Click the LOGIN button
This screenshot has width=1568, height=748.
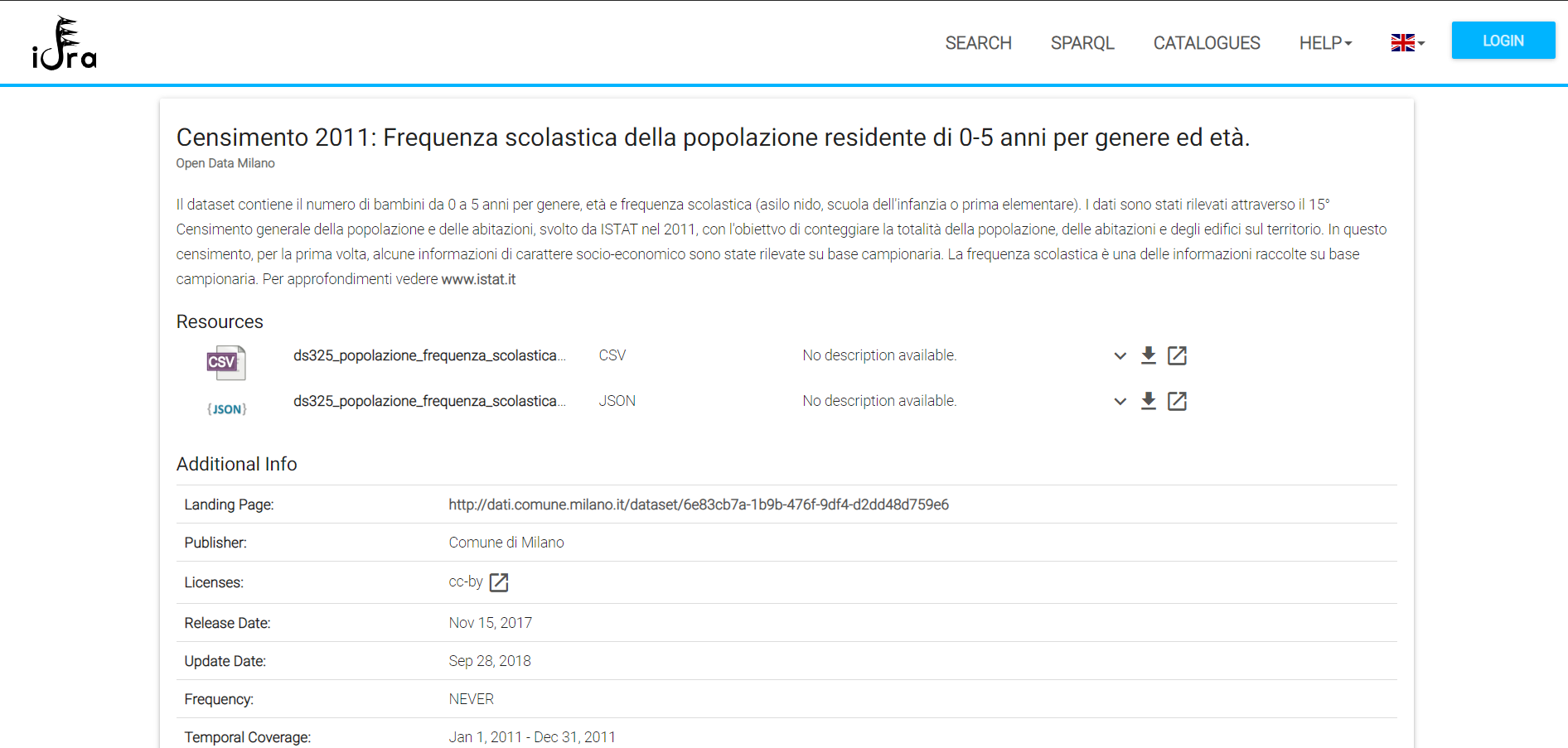pos(1503,41)
